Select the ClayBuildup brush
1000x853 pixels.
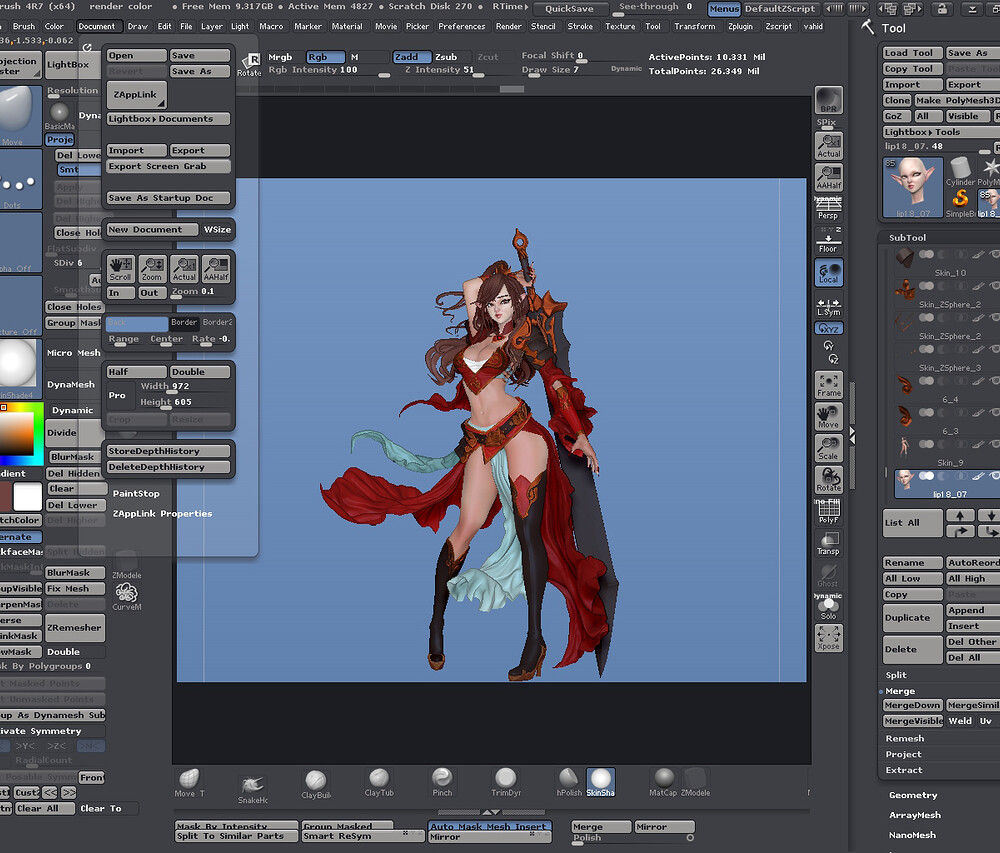click(316, 784)
